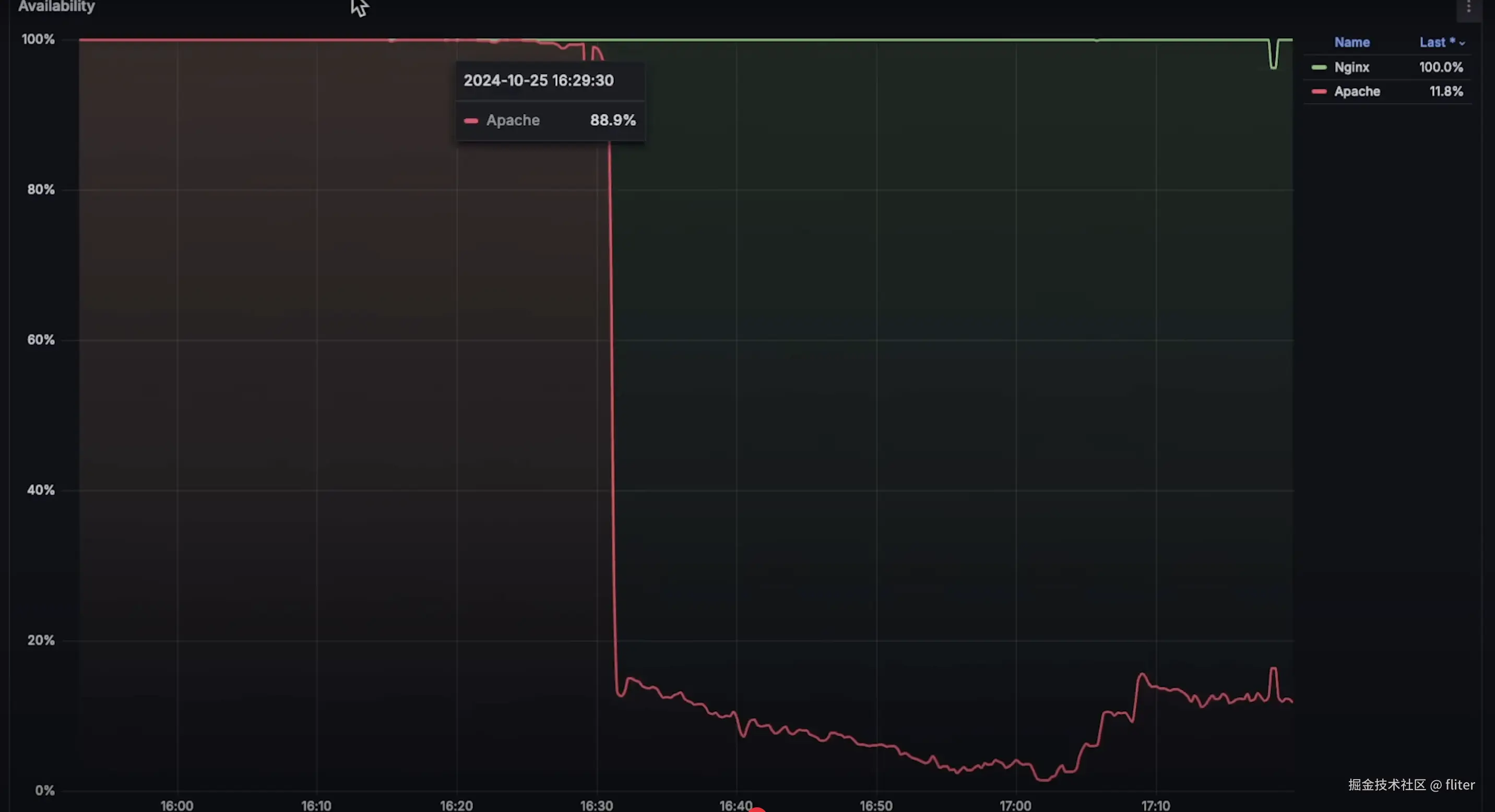Click the chevron beside Last * header
The height and width of the screenshot is (812, 1495).
tap(1462, 43)
